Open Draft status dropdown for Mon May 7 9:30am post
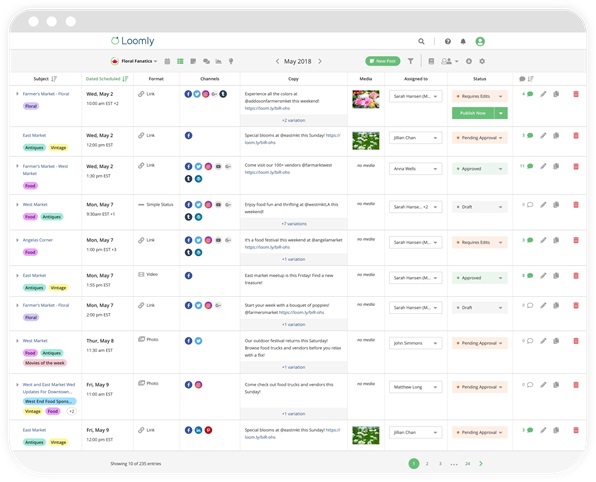 pyautogui.click(x=480, y=207)
